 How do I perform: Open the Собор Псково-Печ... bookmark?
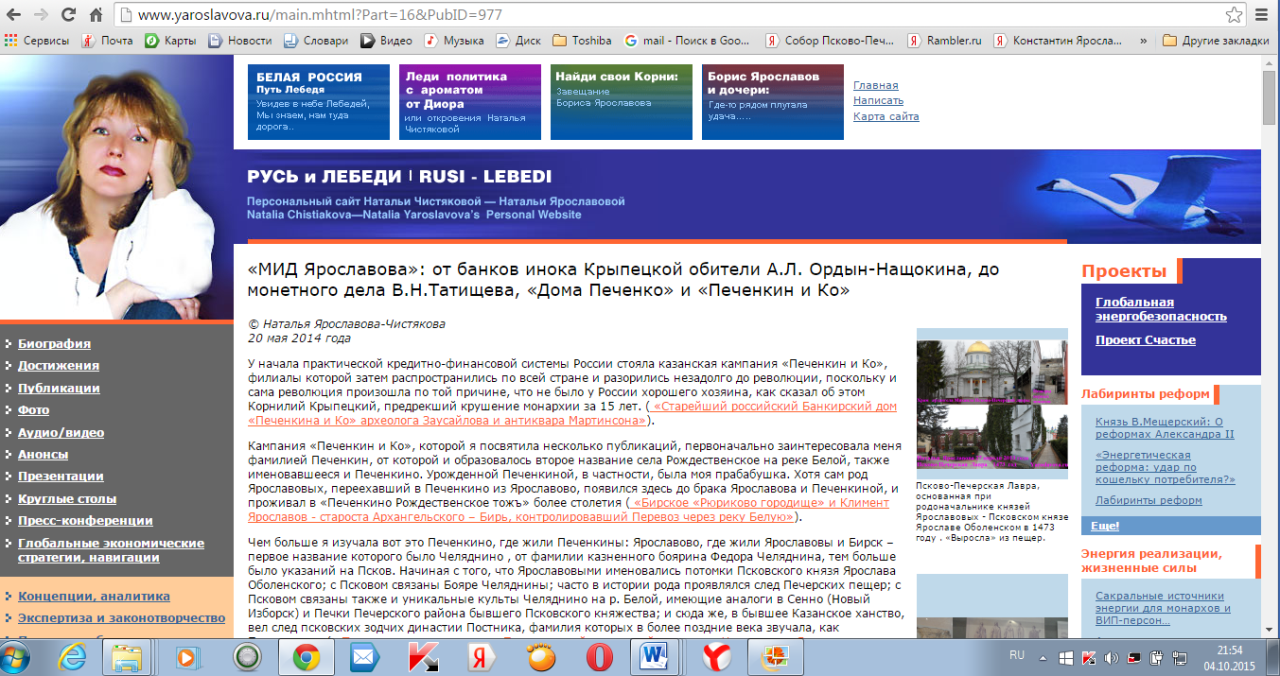(830, 41)
